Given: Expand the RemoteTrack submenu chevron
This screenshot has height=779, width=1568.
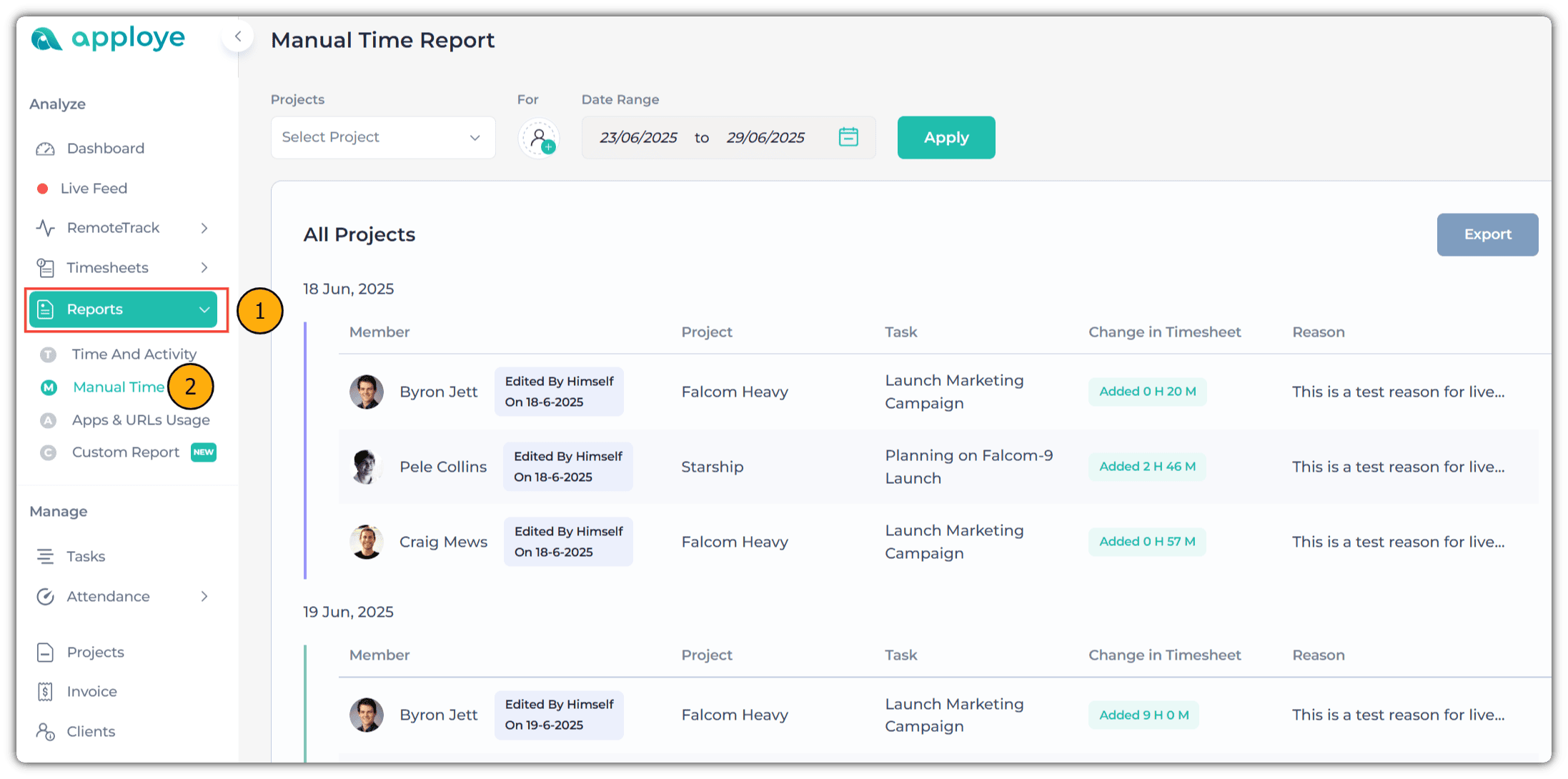Looking at the screenshot, I should 204,228.
